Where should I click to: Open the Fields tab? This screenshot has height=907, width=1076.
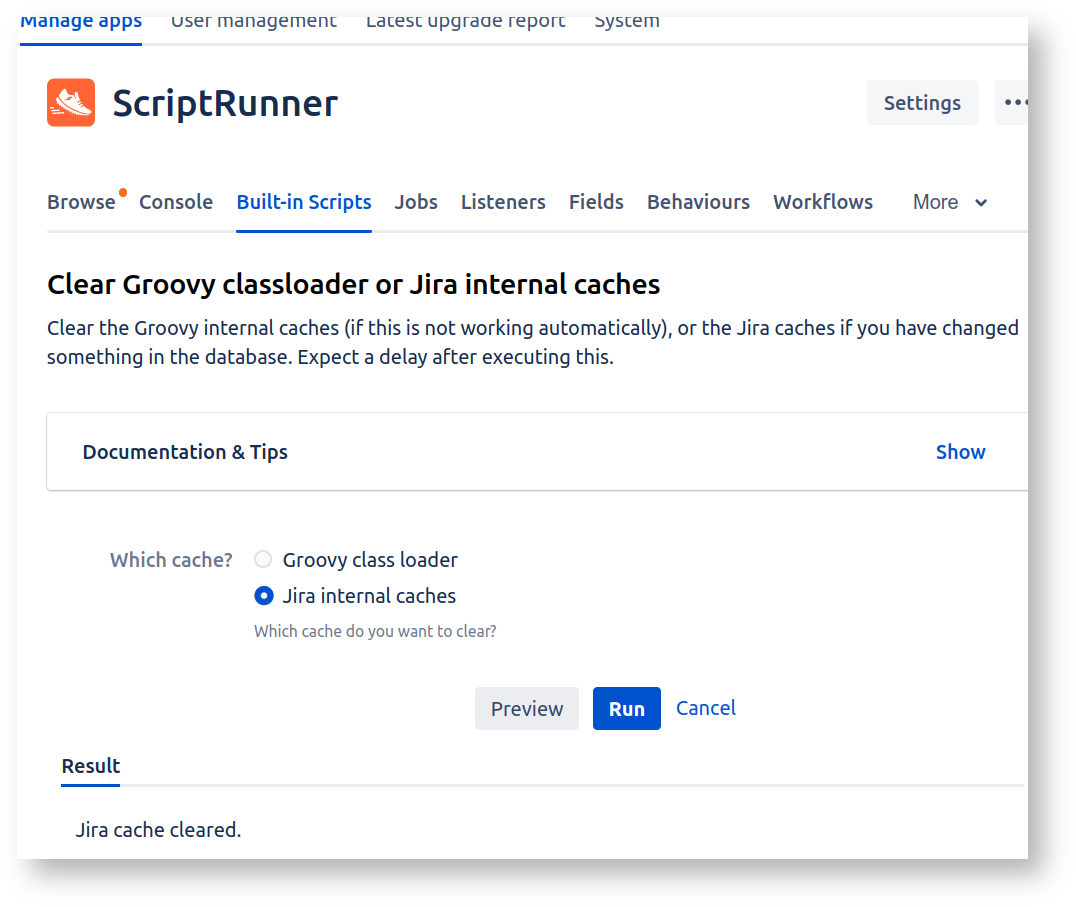click(x=596, y=202)
